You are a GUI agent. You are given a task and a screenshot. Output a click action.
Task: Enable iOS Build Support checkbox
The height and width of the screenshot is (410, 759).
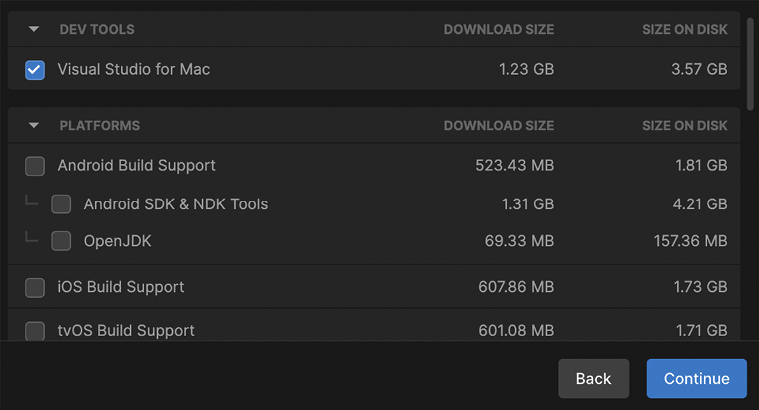[35, 288]
